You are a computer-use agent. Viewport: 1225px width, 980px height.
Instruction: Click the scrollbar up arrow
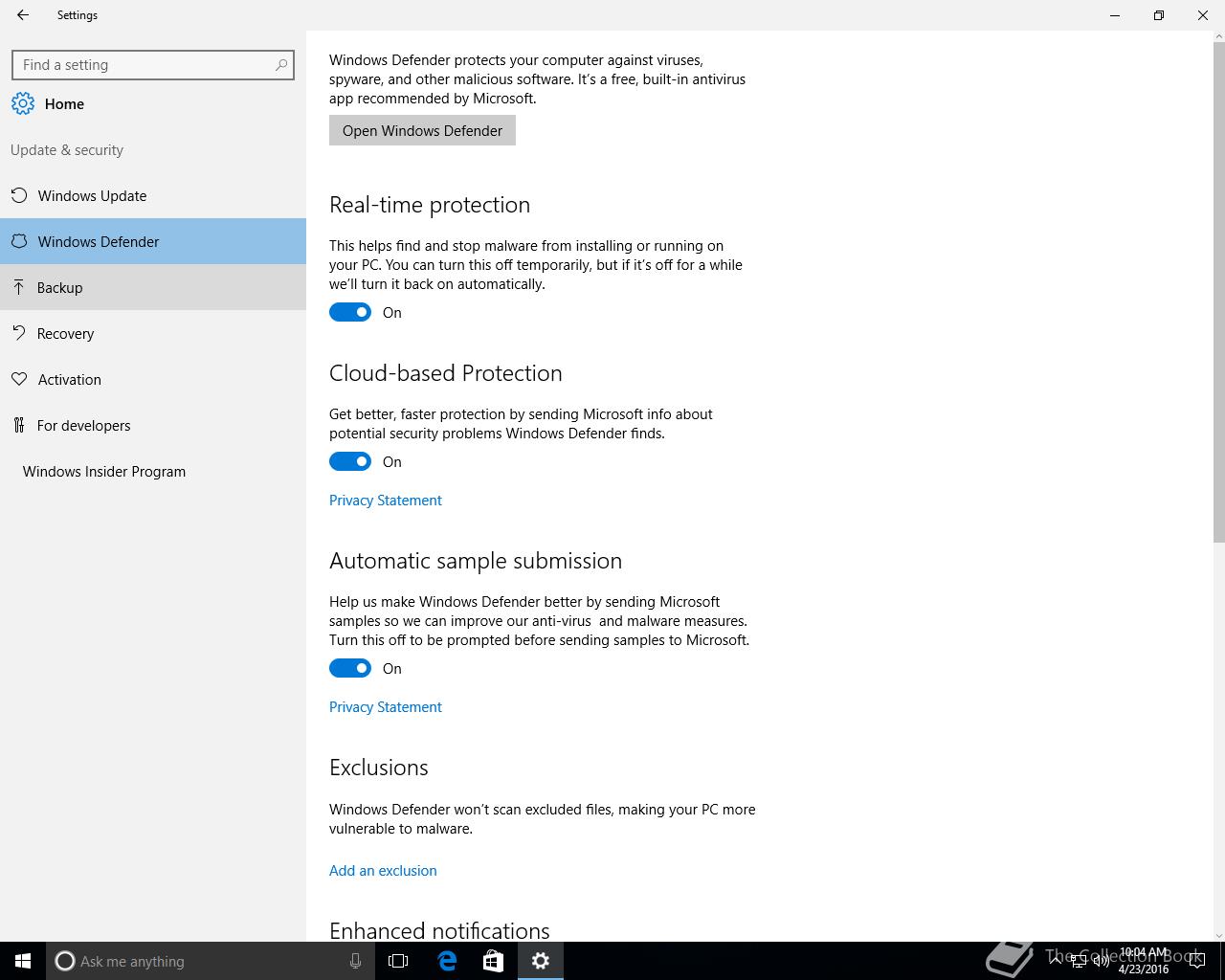1218,36
